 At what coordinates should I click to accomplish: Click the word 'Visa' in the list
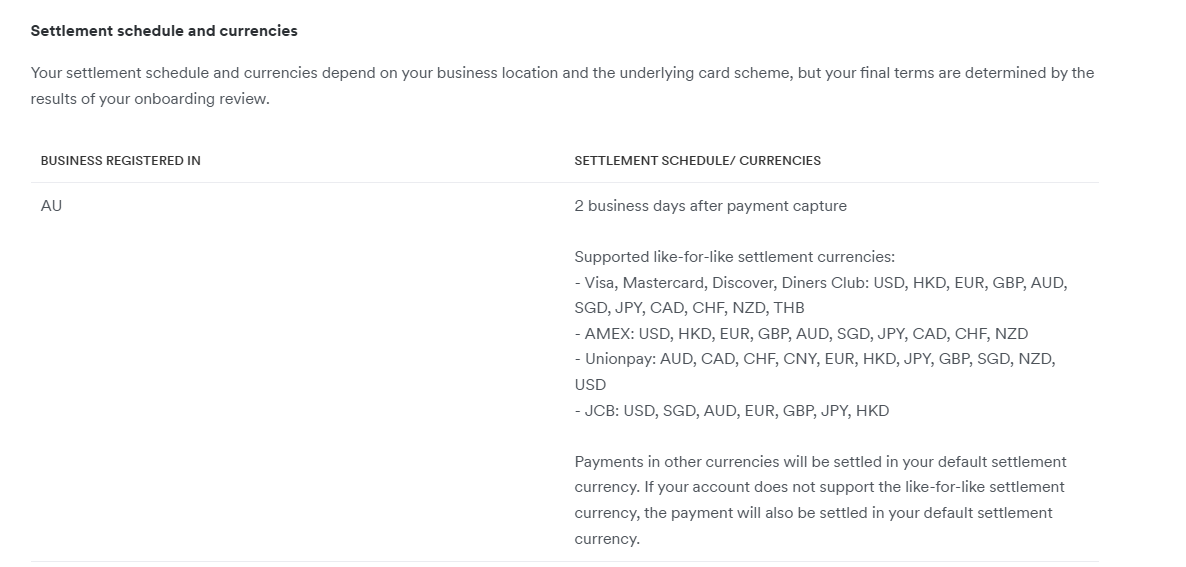(599, 283)
